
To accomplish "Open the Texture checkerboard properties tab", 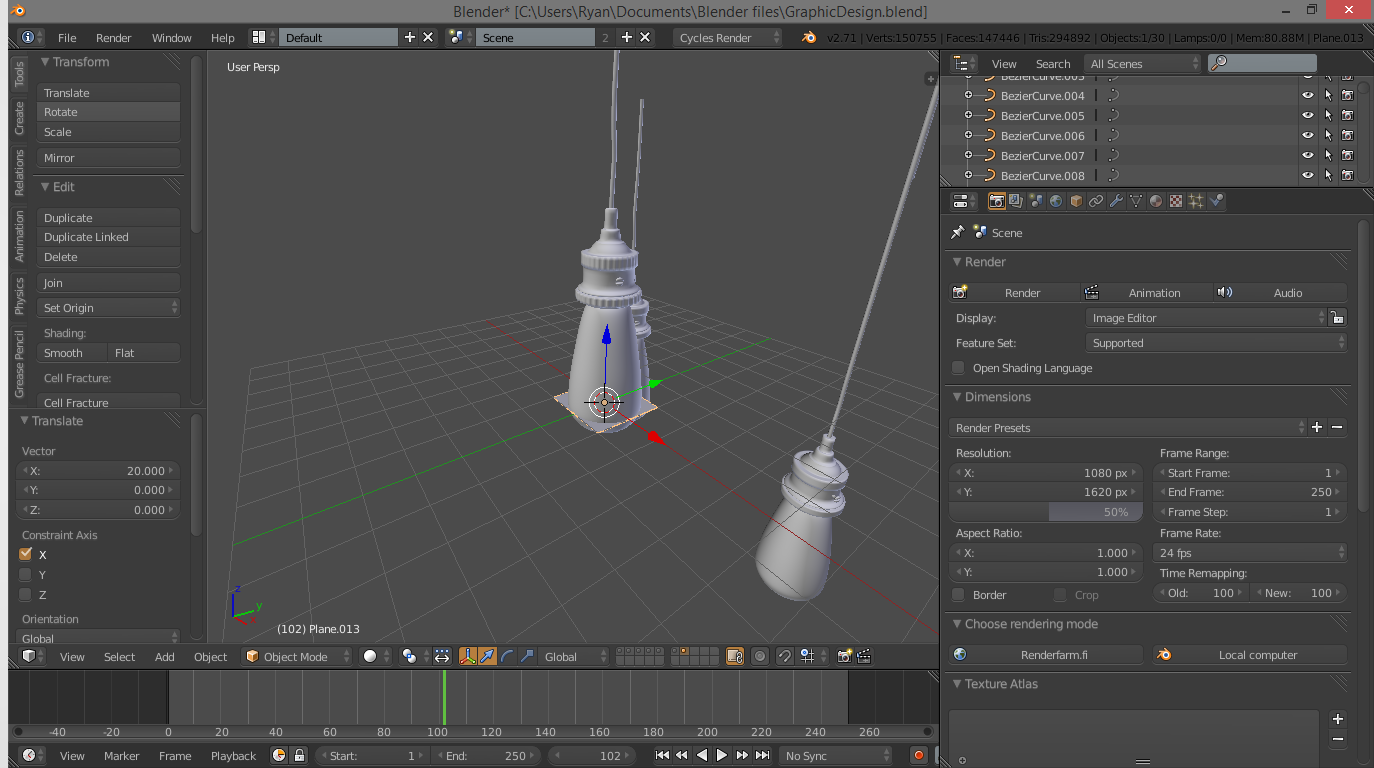I will coord(1176,201).
